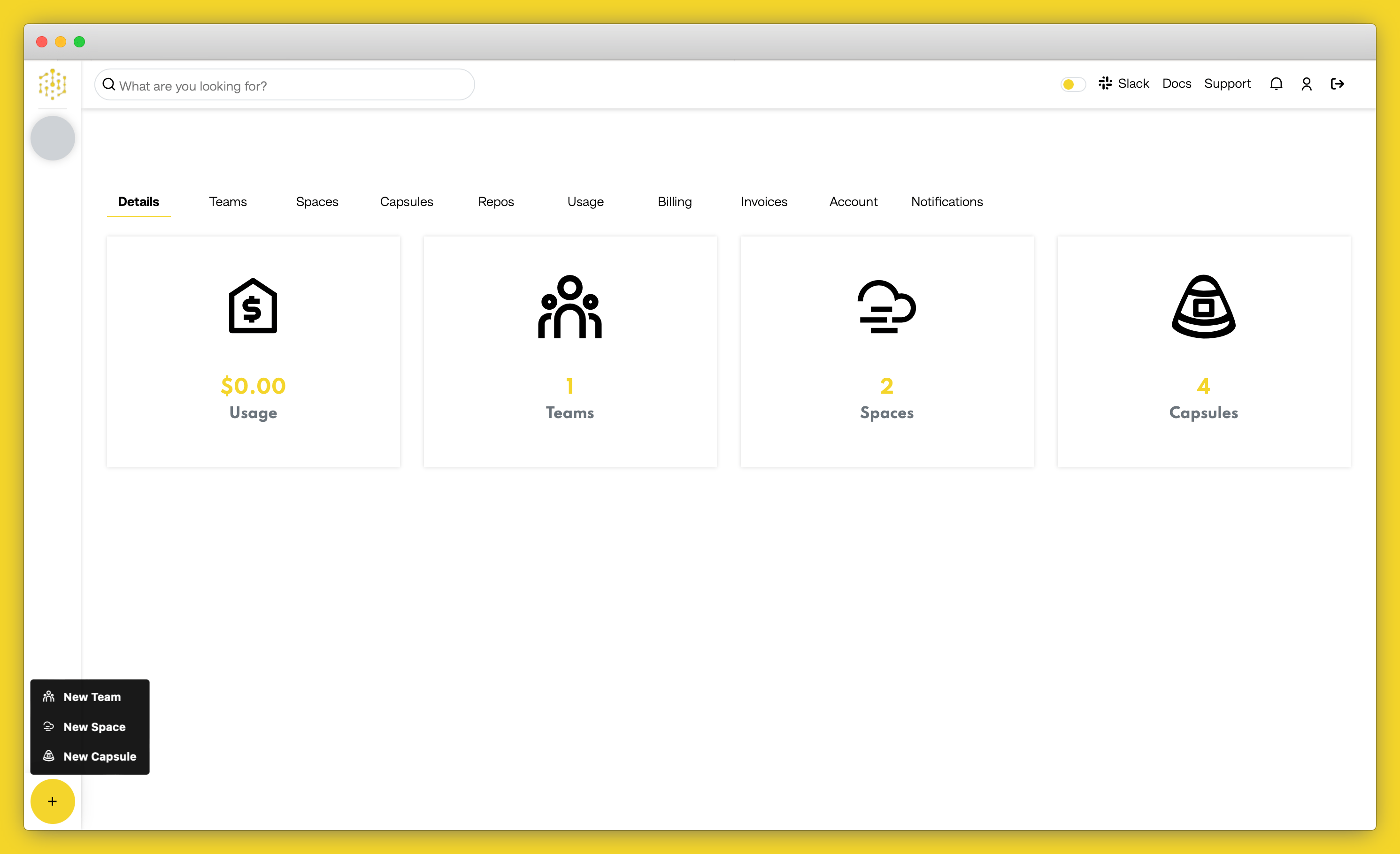Click the Support link in navbar

click(x=1228, y=83)
